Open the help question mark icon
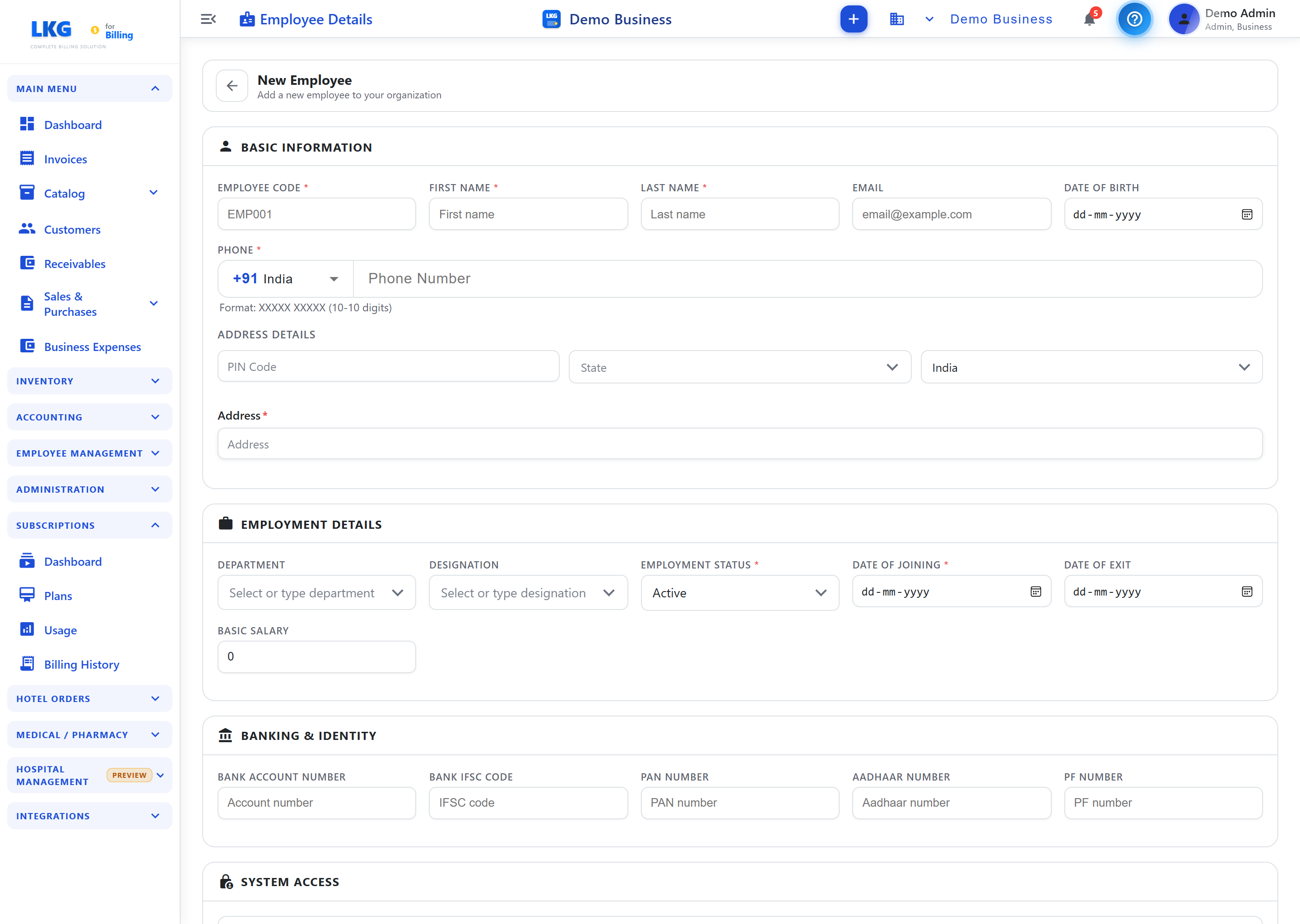1300x924 pixels. click(x=1134, y=19)
